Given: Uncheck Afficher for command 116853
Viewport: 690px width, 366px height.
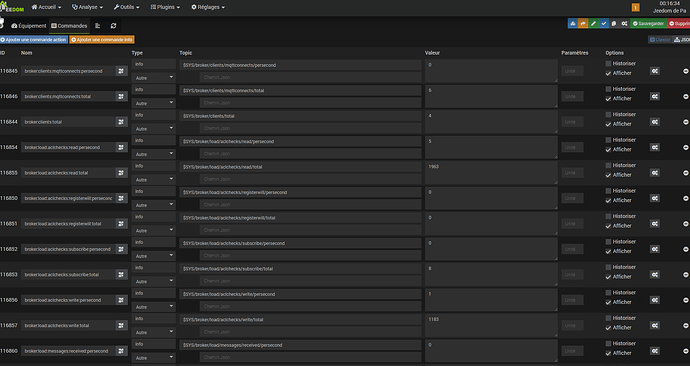Looking at the screenshot, I should coord(608,277).
